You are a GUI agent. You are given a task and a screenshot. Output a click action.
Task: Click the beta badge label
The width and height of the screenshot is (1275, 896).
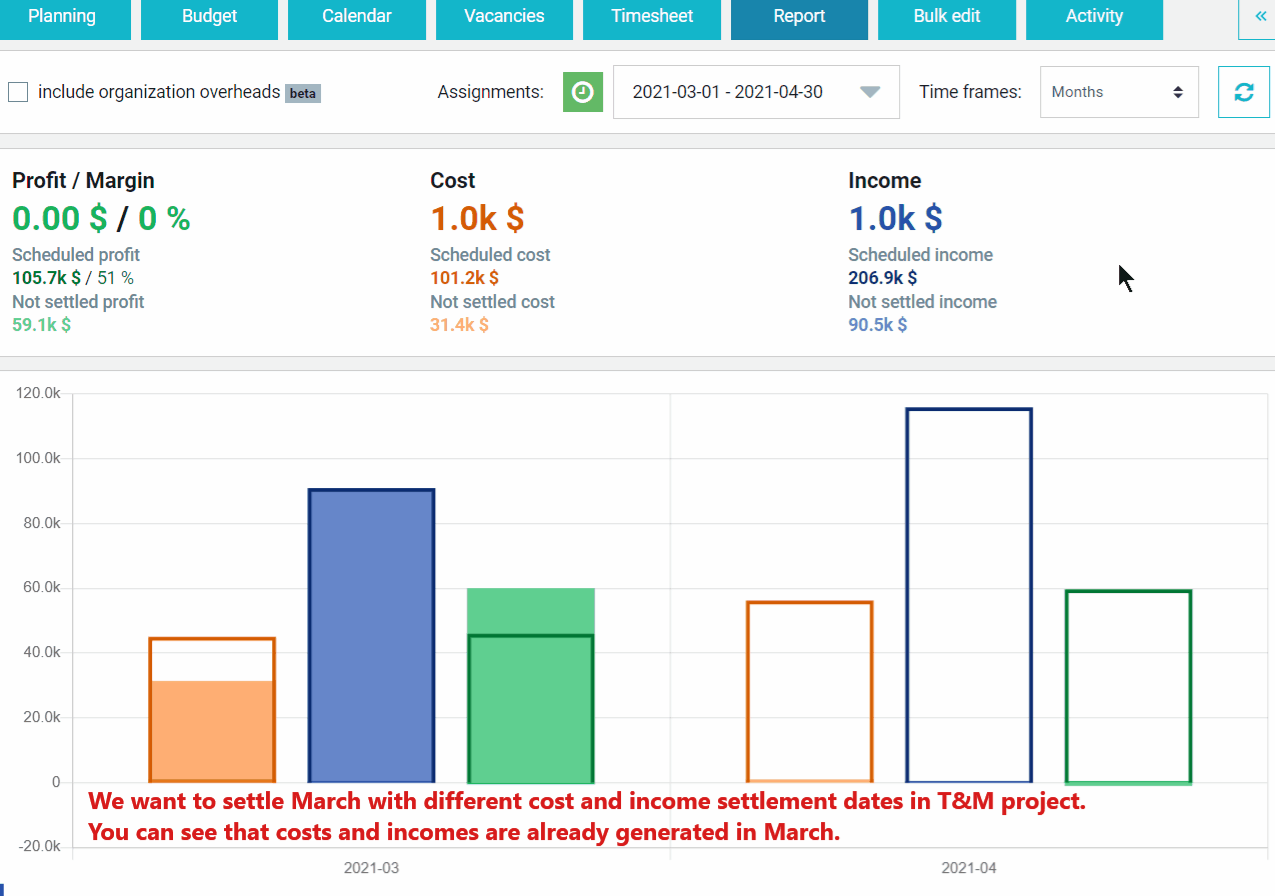point(303,93)
